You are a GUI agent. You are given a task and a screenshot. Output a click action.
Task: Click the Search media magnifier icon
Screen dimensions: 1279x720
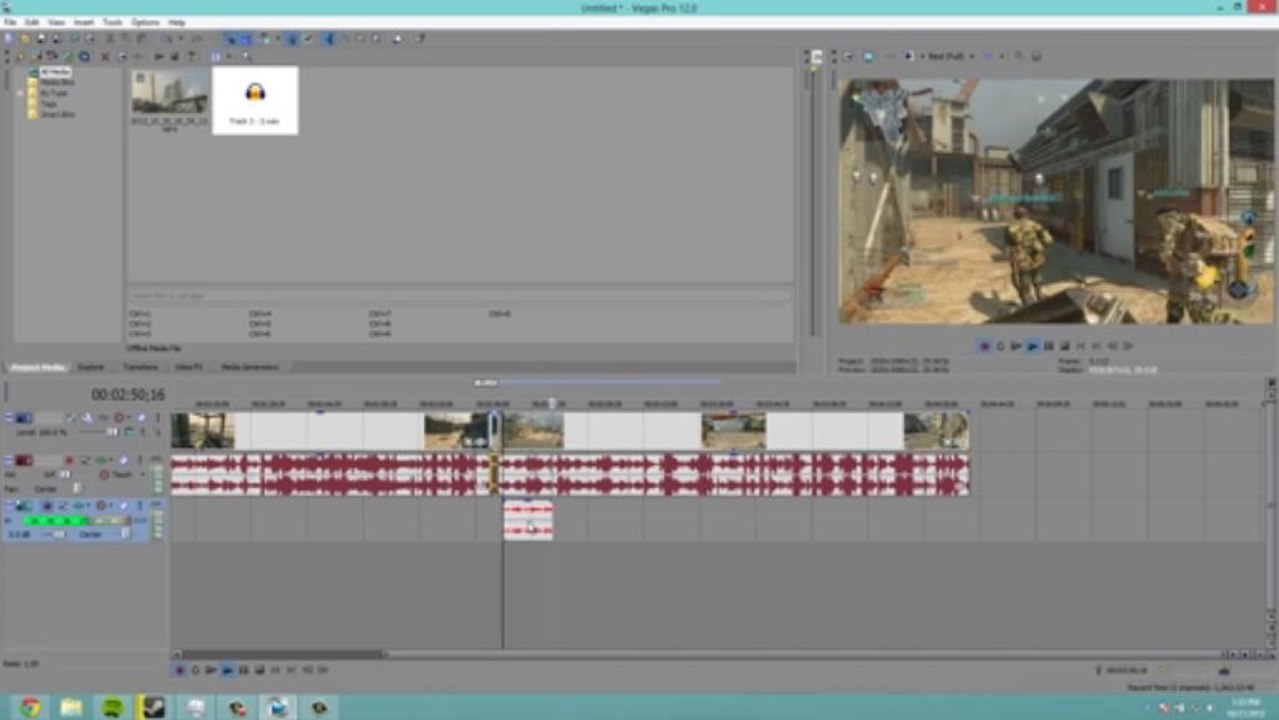click(x=246, y=56)
